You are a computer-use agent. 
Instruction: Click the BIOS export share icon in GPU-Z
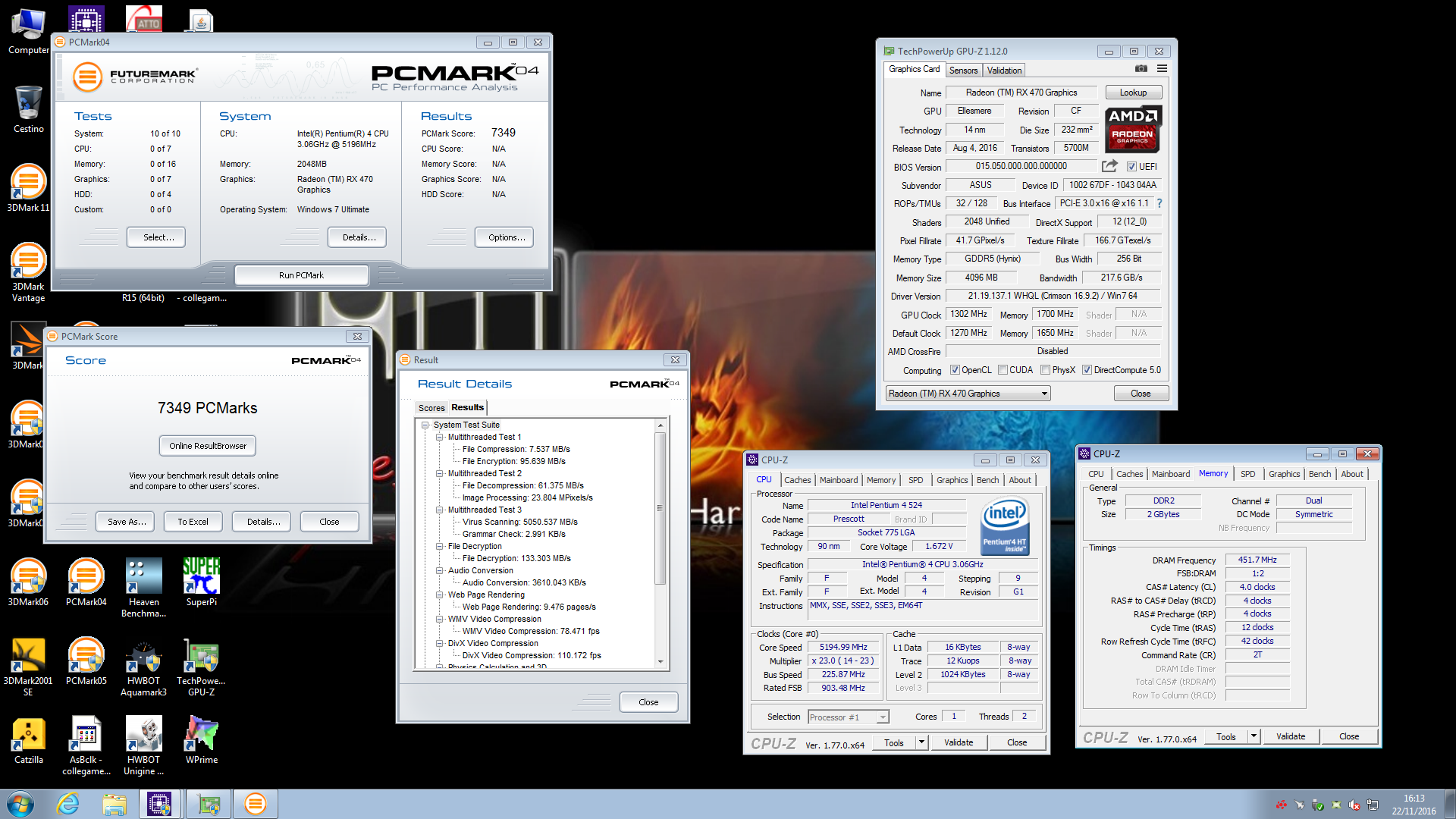pos(1109,166)
